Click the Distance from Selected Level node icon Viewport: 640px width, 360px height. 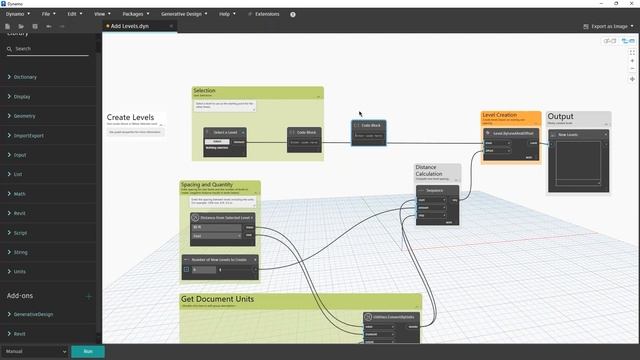pos(195,218)
